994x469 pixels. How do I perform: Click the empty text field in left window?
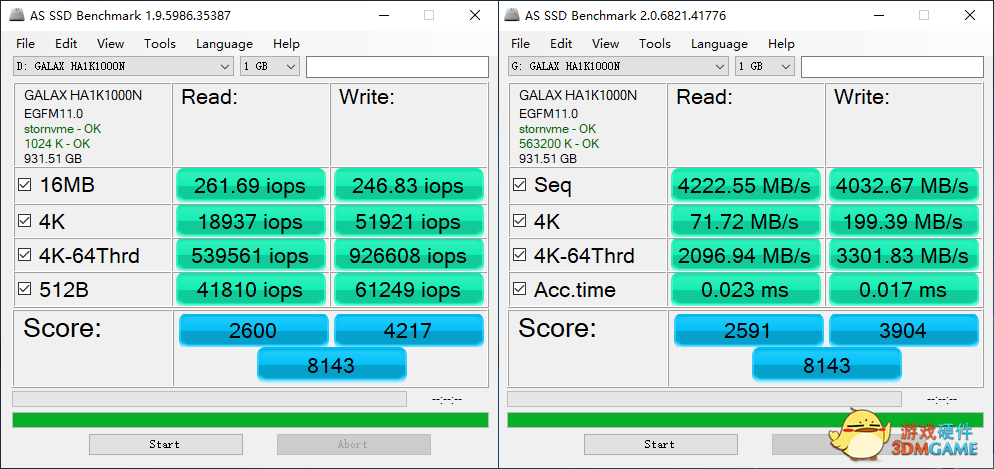pyautogui.click(x=397, y=67)
